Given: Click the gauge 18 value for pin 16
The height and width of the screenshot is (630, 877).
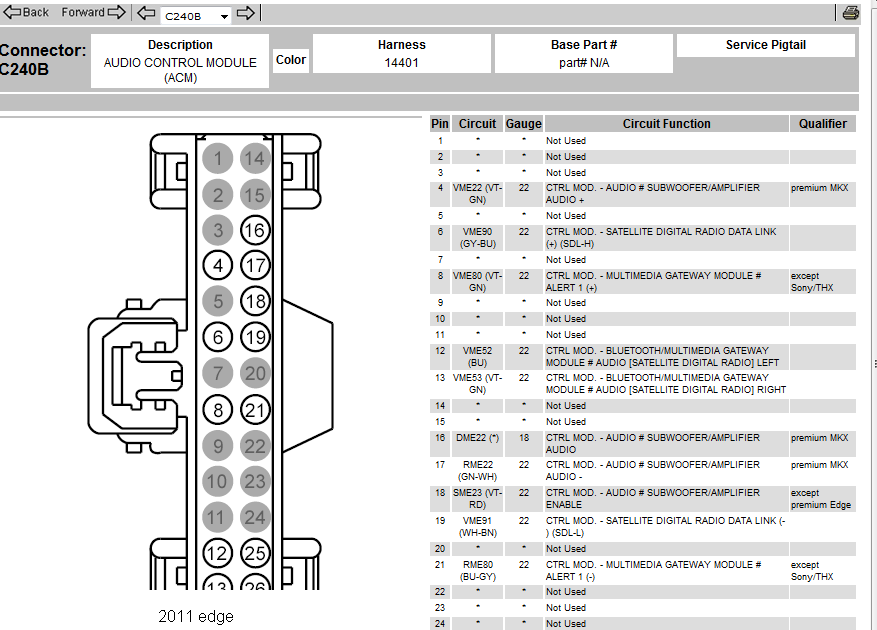Looking at the screenshot, I should point(524,438).
